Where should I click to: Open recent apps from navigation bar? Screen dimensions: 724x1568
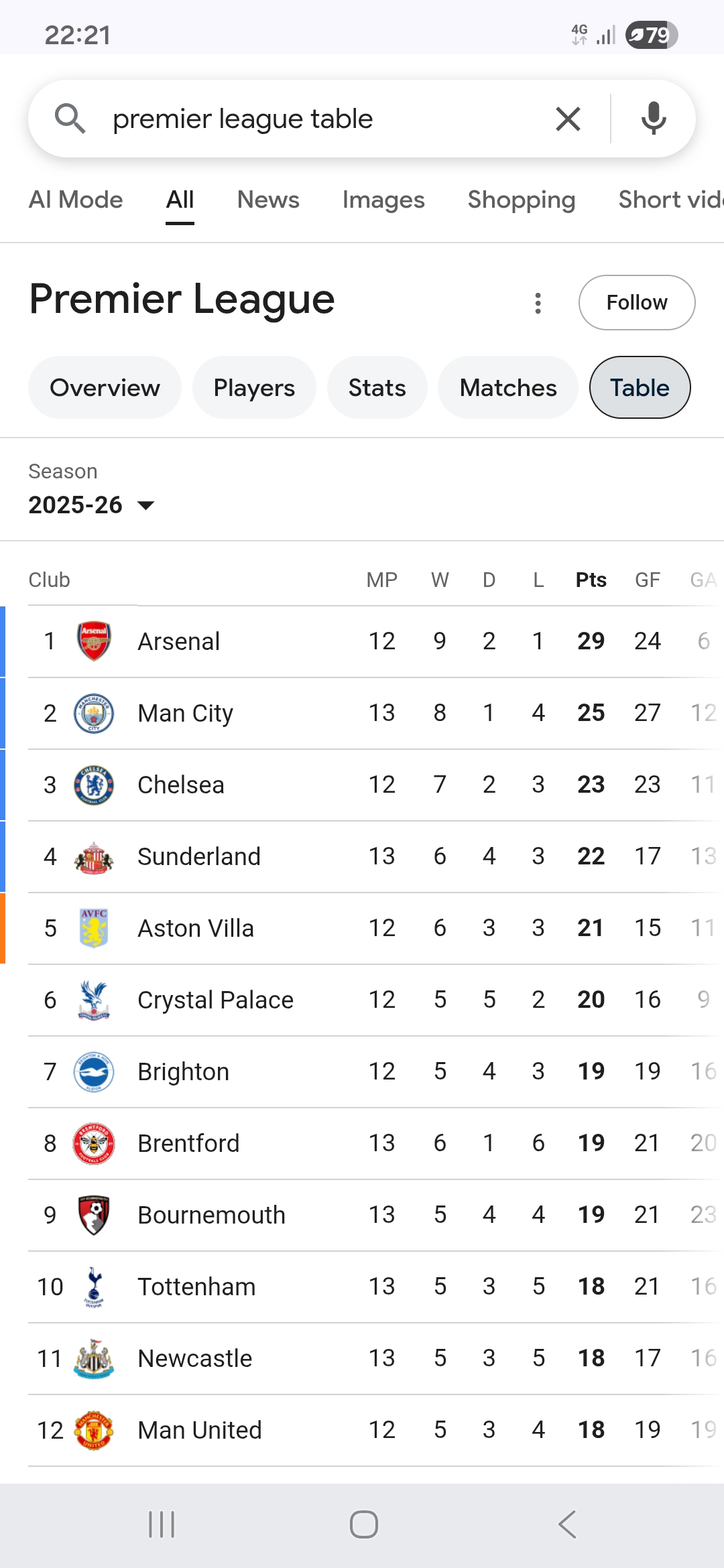[x=162, y=1524]
